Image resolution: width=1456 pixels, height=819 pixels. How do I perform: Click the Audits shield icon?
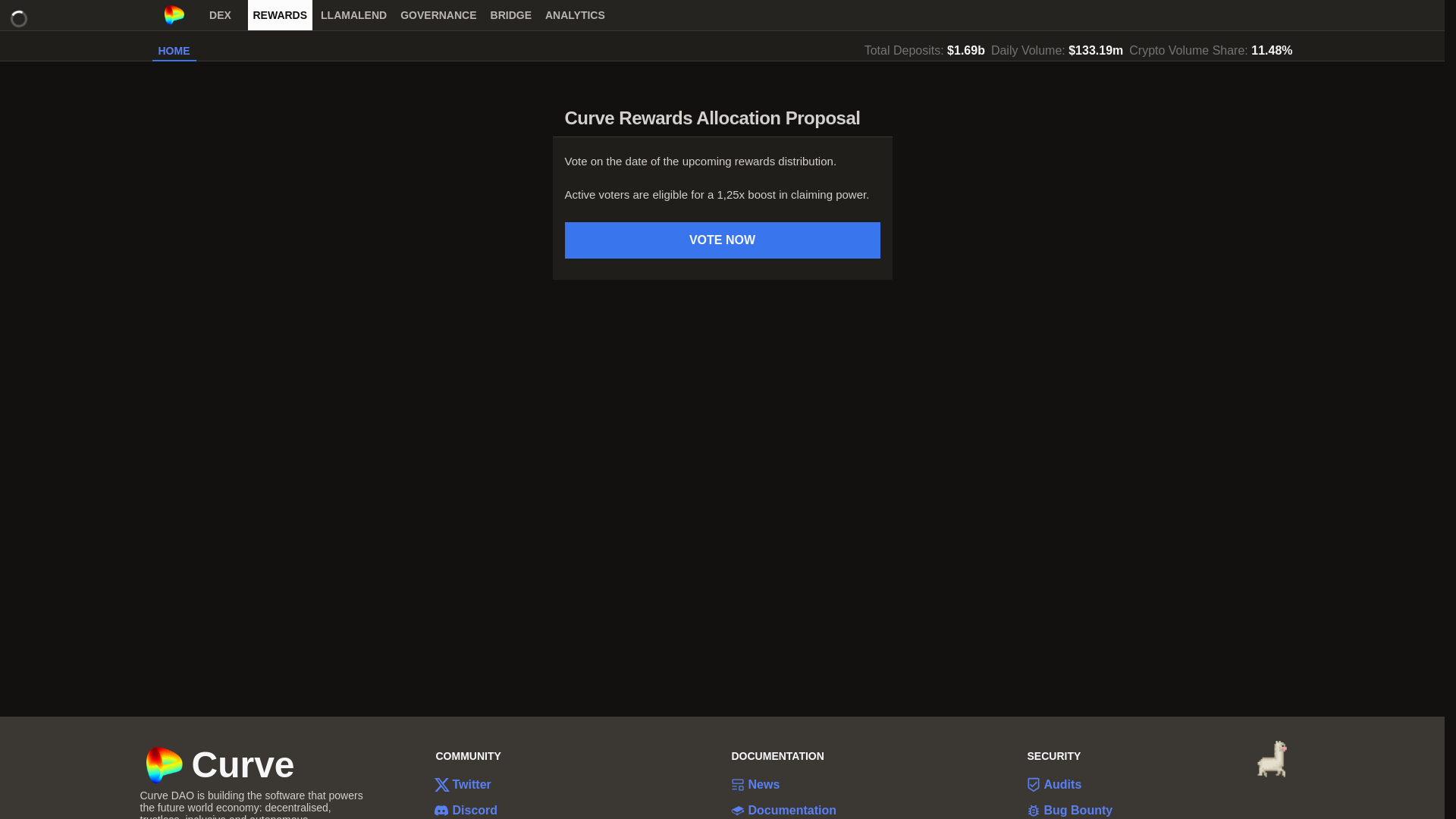tap(1033, 785)
